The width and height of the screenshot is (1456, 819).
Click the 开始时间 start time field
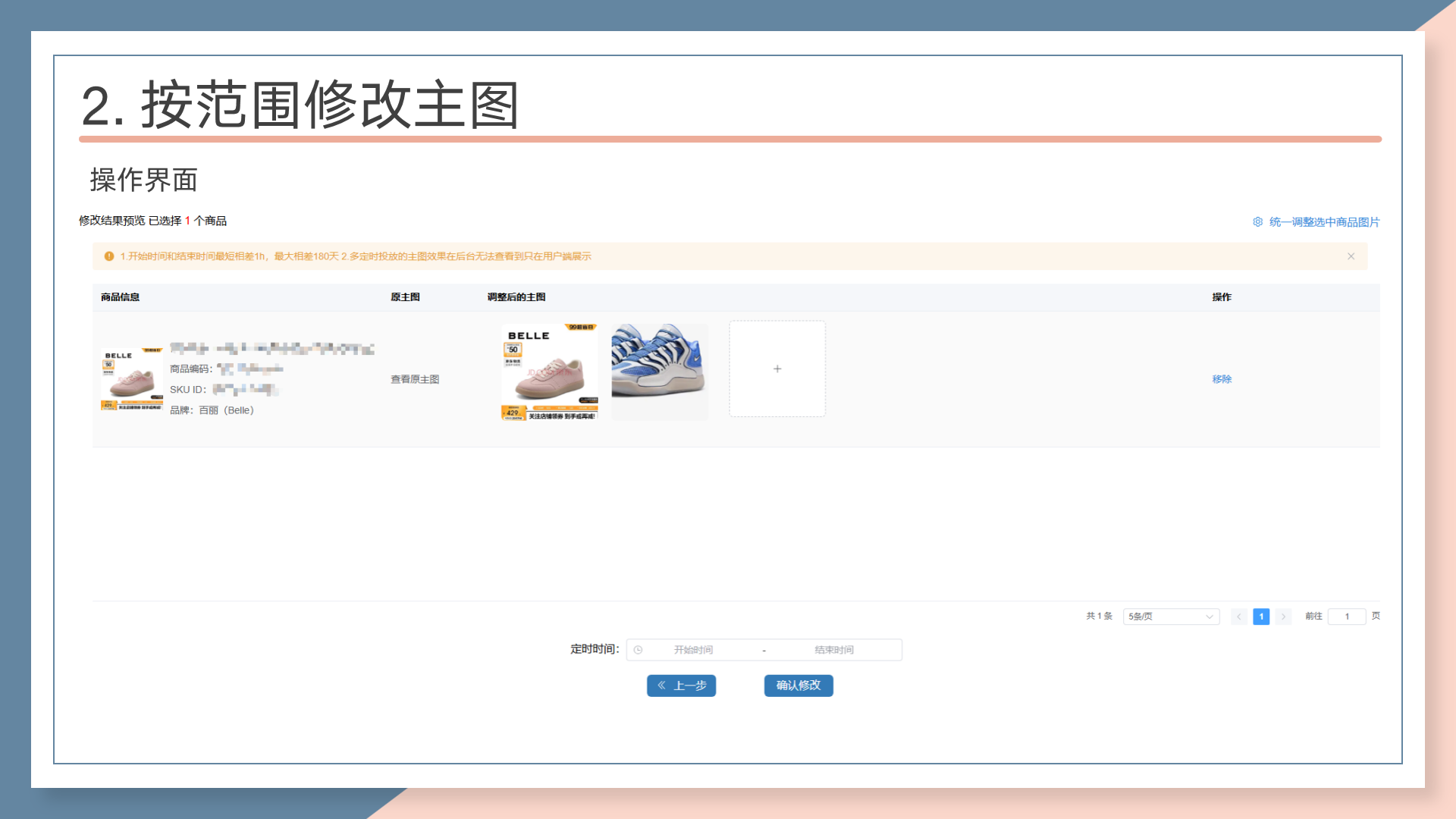click(693, 650)
